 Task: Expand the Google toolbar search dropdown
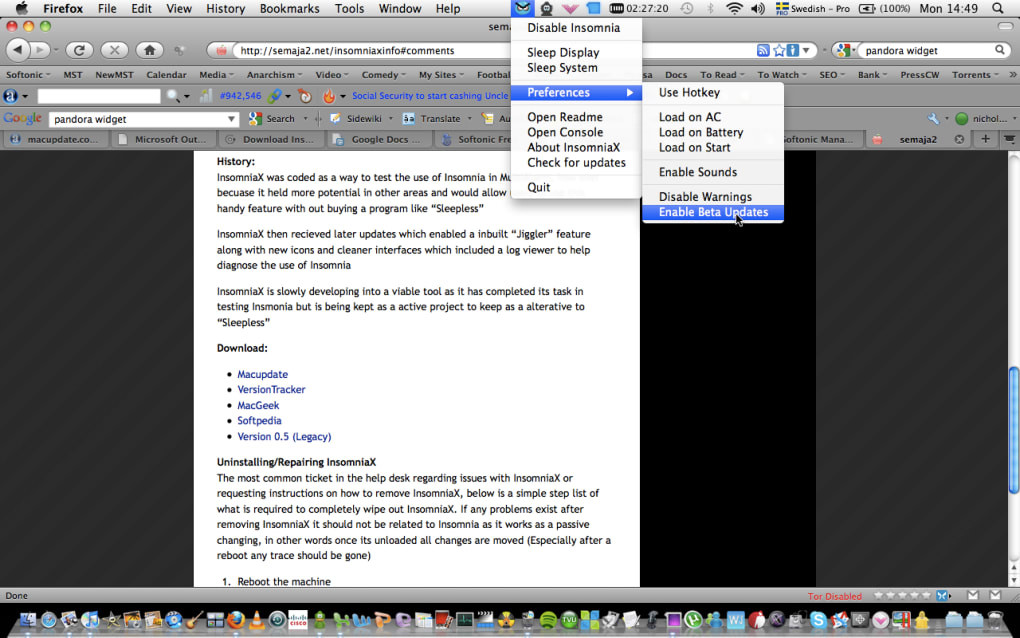(231, 119)
